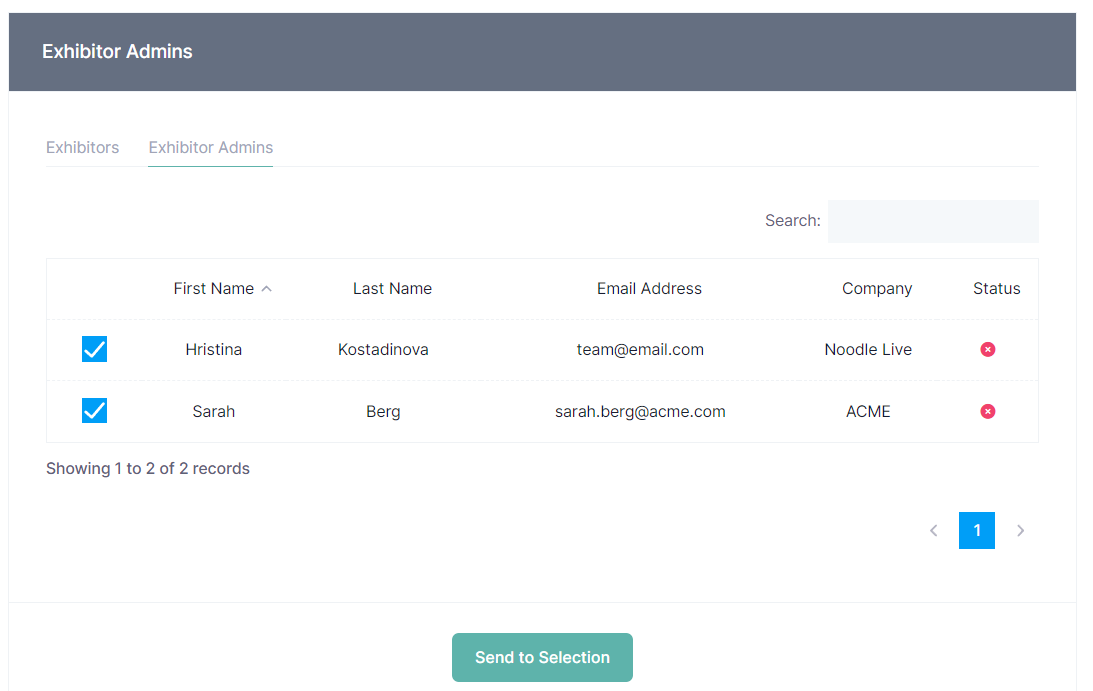
Task: Select the Exhibitor Admins tab
Action: (x=210, y=147)
